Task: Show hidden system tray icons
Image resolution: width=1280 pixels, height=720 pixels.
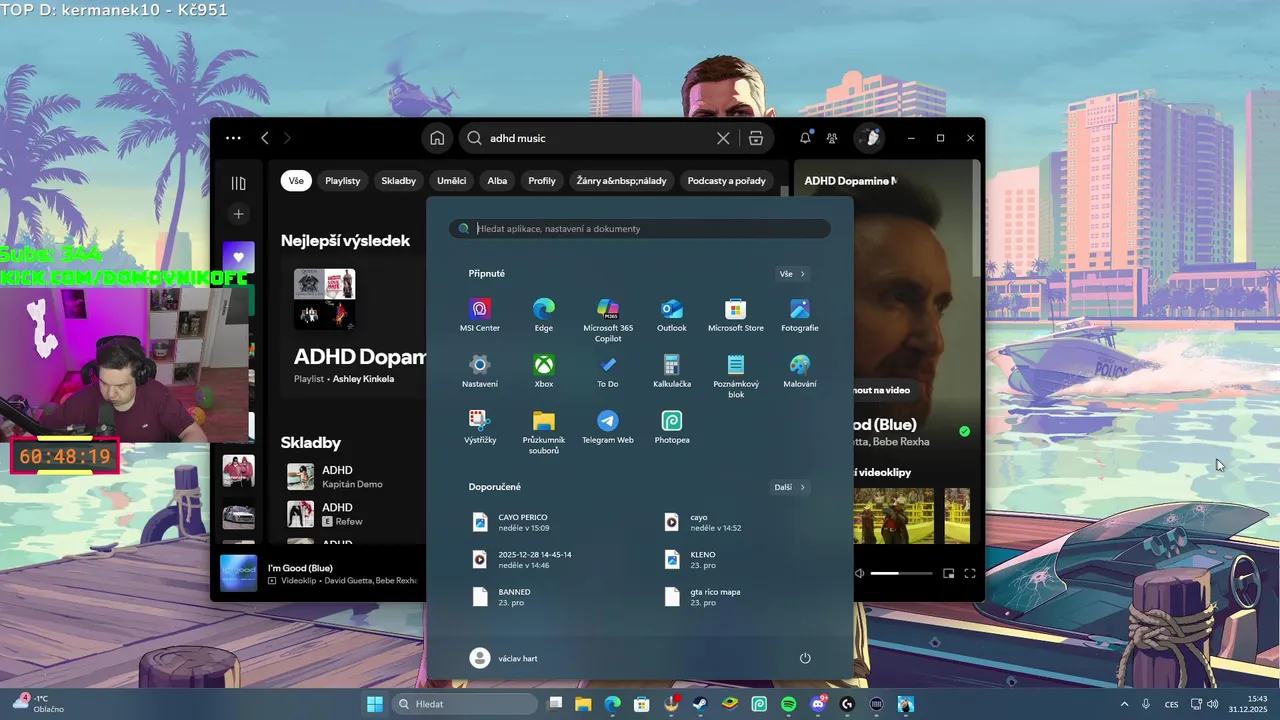Action: 1123,704
